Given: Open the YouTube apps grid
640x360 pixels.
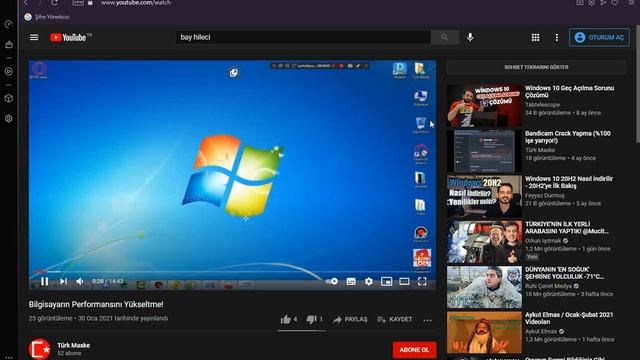Looking at the screenshot, I should [x=536, y=38].
